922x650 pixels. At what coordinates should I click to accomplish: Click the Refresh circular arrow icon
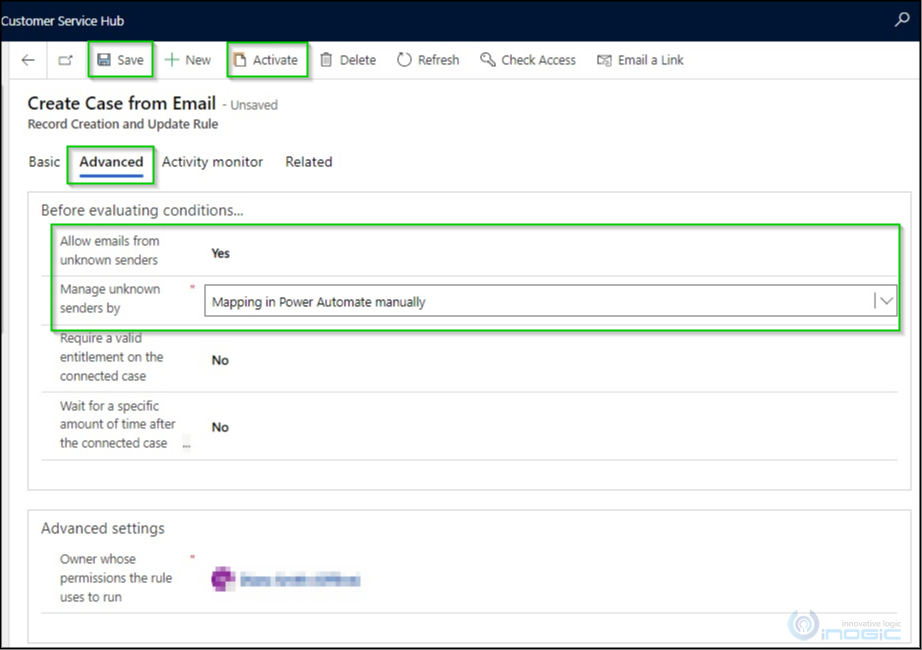tap(404, 60)
